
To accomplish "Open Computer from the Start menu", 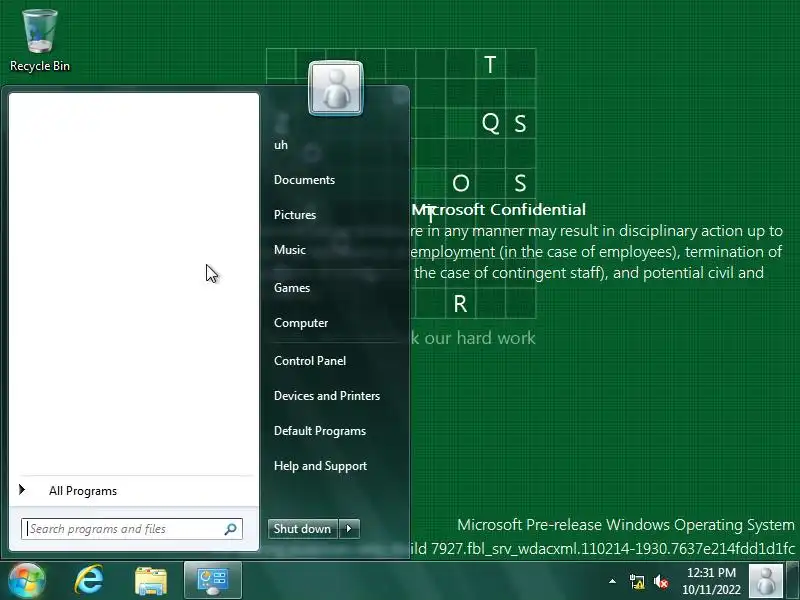I will click(301, 323).
